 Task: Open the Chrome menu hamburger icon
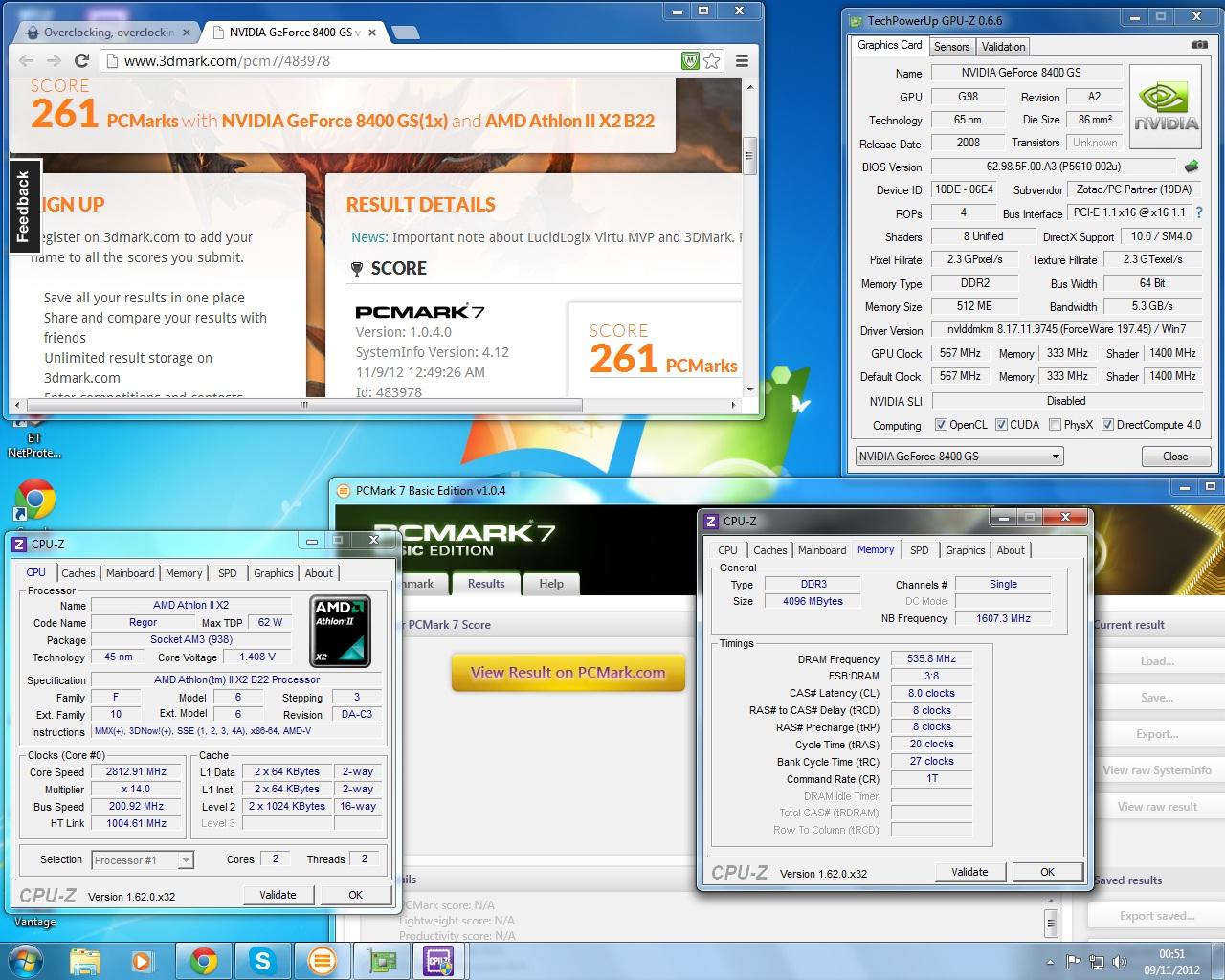click(x=742, y=60)
